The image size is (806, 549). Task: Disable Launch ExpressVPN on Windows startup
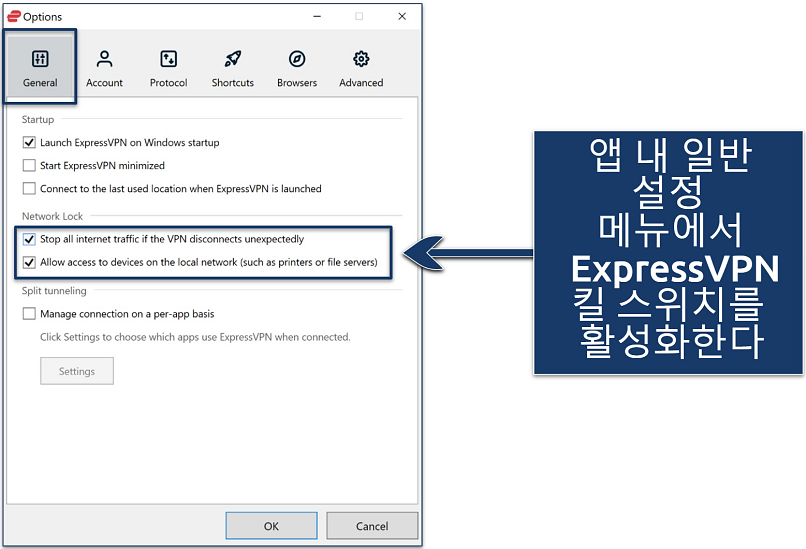click(x=29, y=143)
